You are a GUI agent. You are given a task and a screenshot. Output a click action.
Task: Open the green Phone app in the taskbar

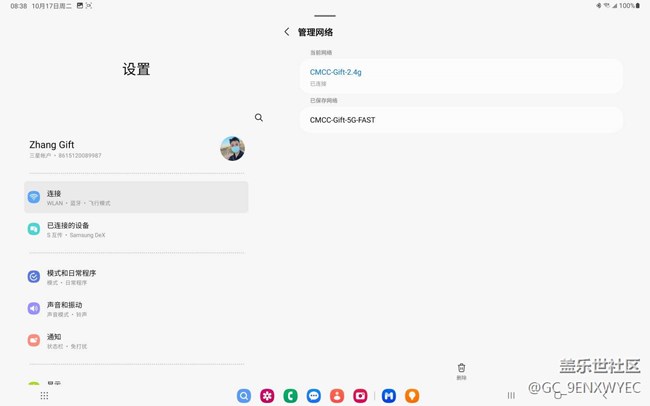click(x=290, y=396)
